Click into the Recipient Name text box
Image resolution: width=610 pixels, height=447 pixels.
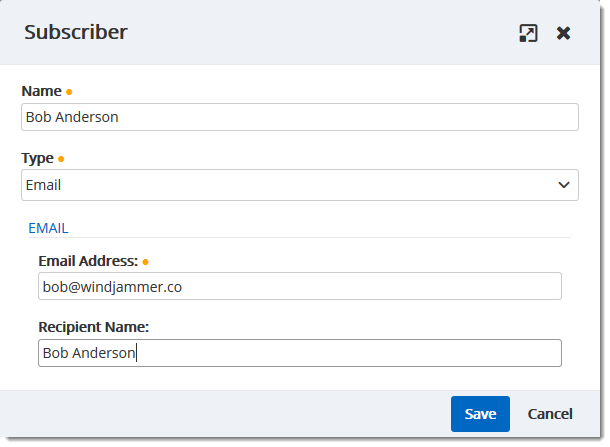(x=299, y=353)
